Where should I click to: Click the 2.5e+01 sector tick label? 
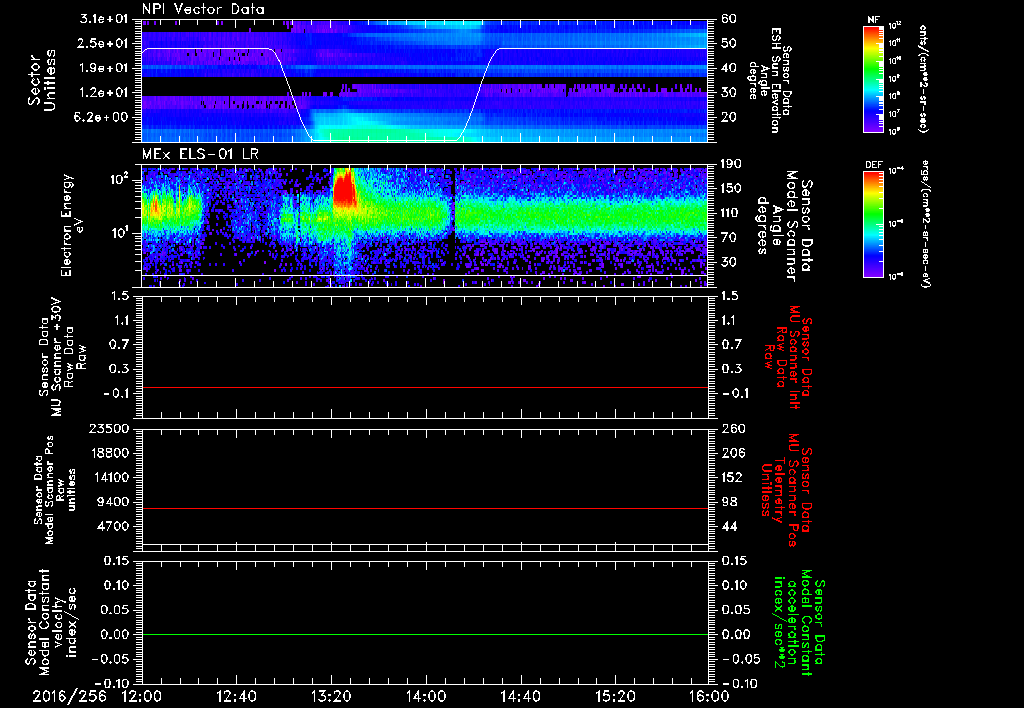click(x=103, y=43)
